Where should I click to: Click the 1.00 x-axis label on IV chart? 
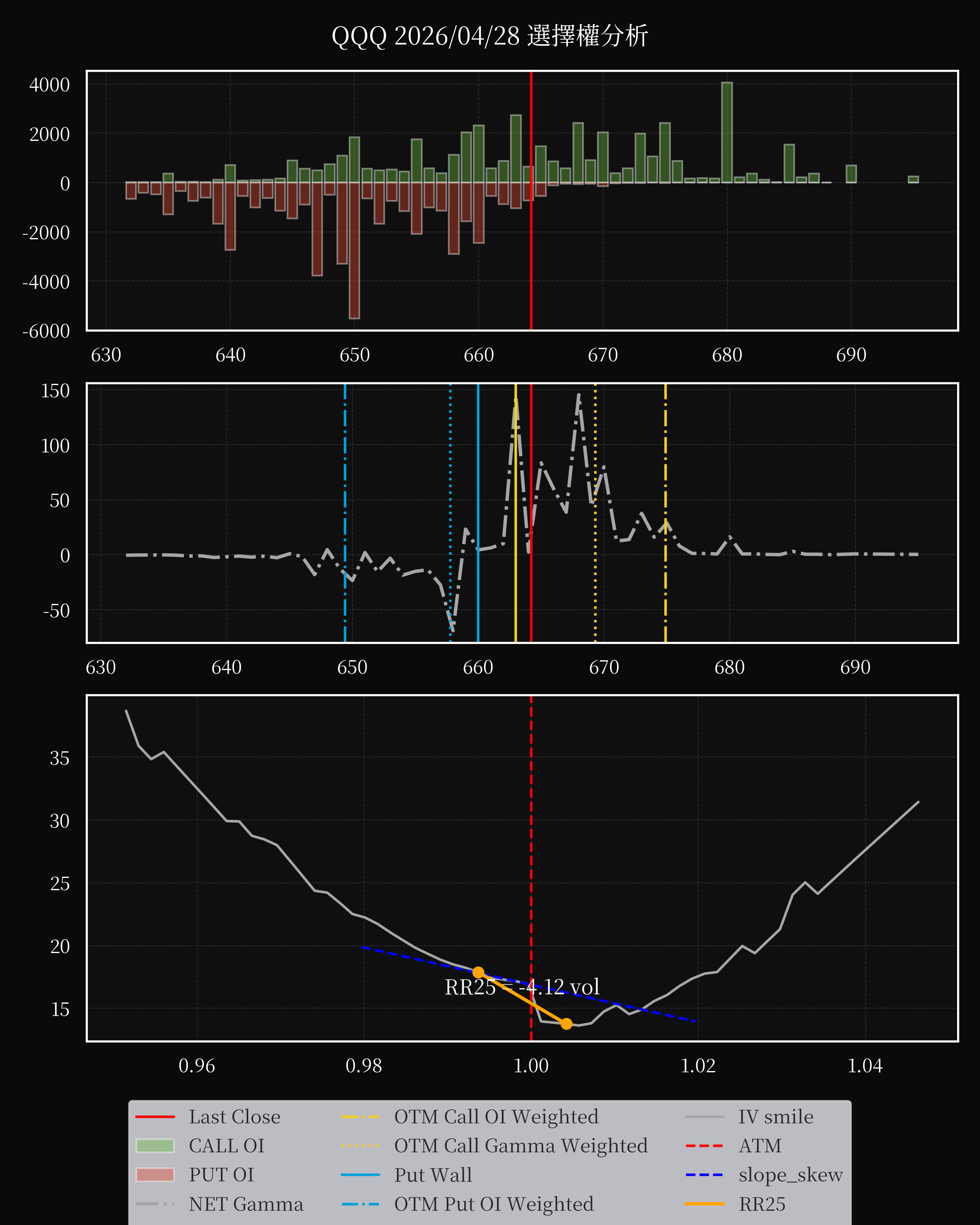tap(531, 1066)
